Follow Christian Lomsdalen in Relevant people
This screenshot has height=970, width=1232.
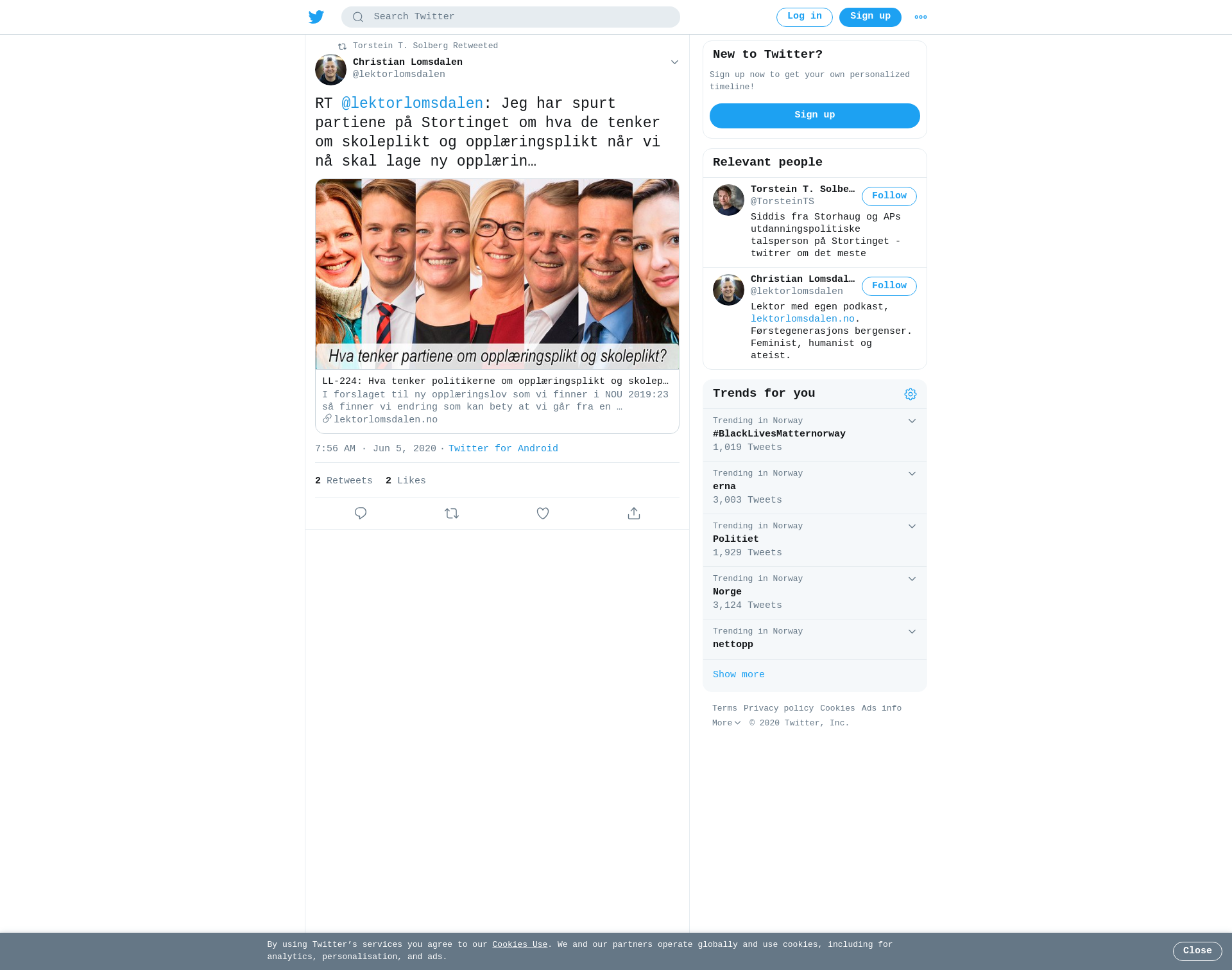click(889, 286)
